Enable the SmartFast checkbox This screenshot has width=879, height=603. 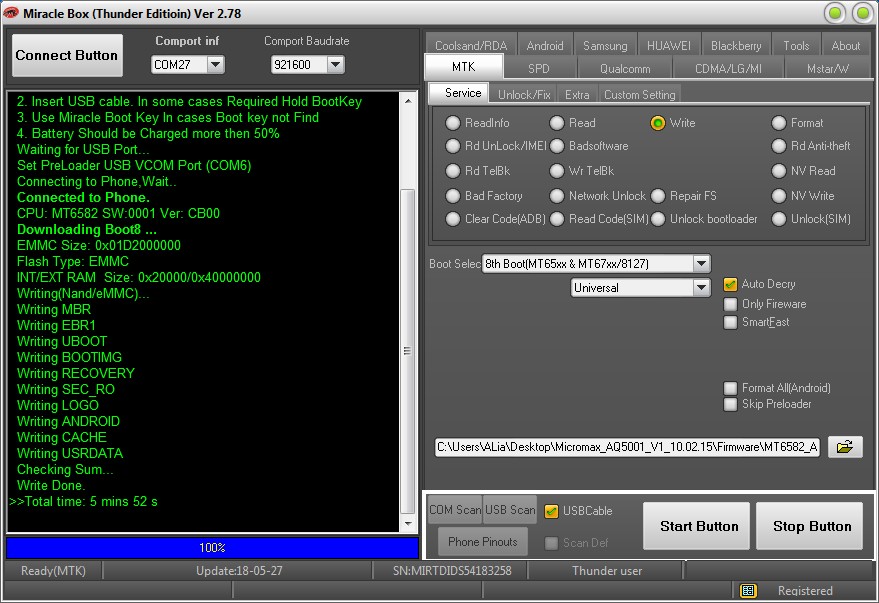730,322
